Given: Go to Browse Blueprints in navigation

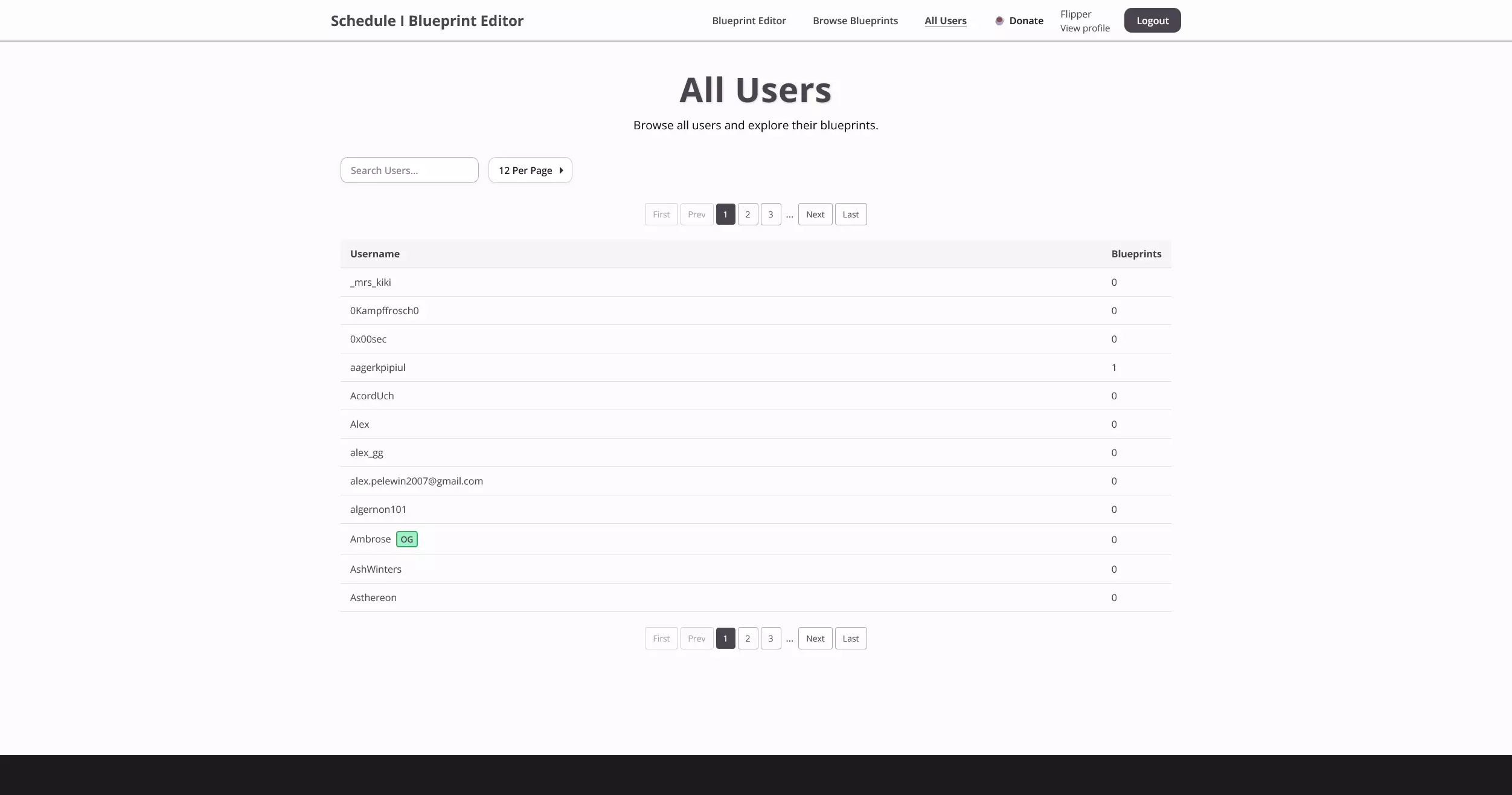Looking at the screenshot, I should 855,21.
